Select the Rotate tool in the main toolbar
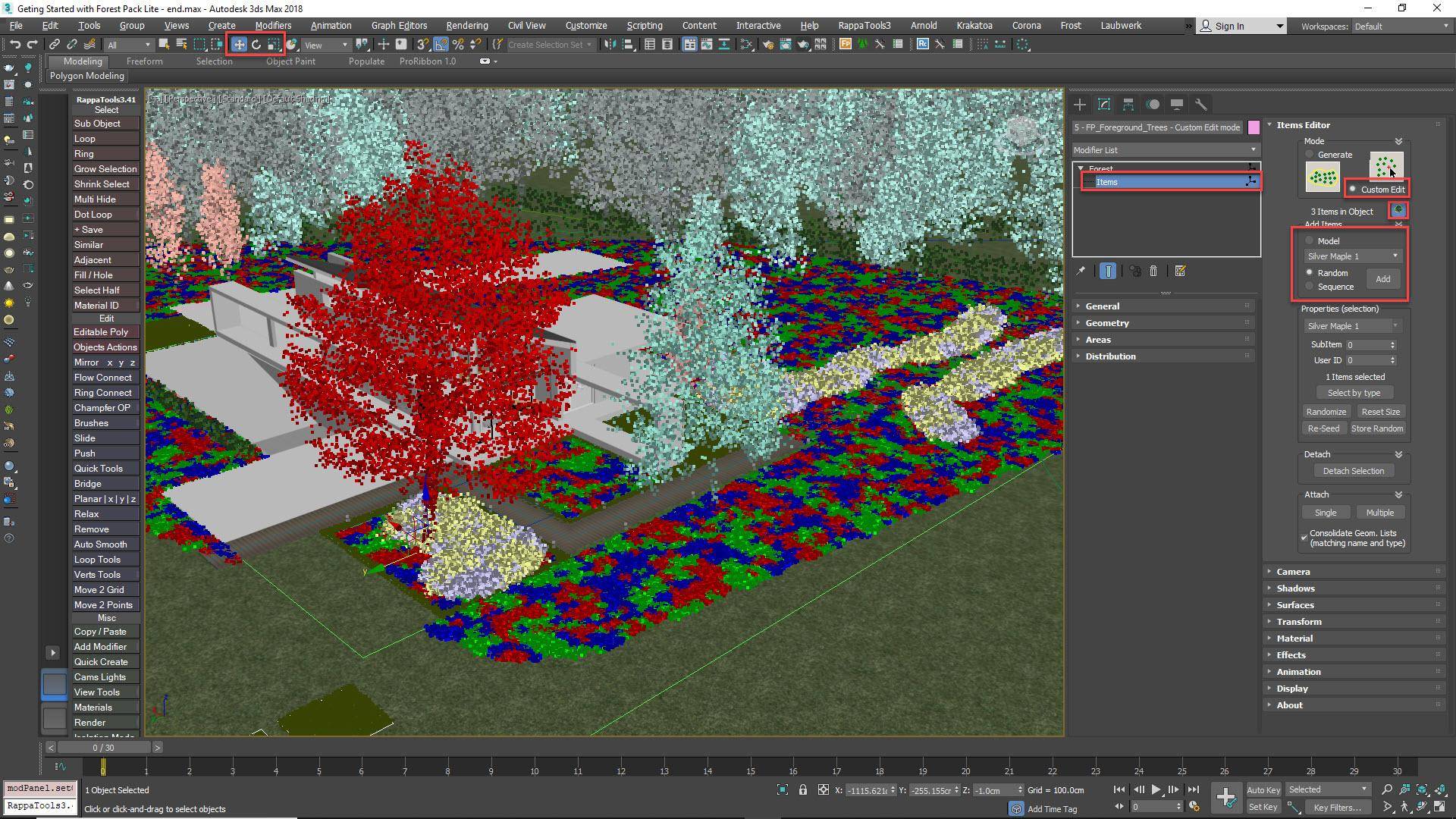This screenshot has height=819, width=1456. click(x=256, y=45)
